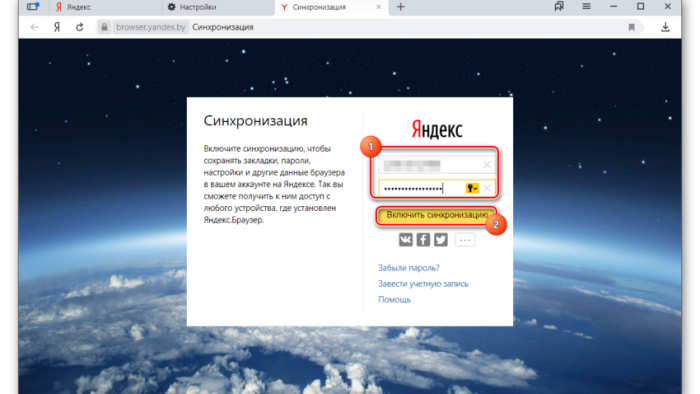This screenshot has height=394, width=700.
Task: Click the lock security icon
Action: point(104,27)
